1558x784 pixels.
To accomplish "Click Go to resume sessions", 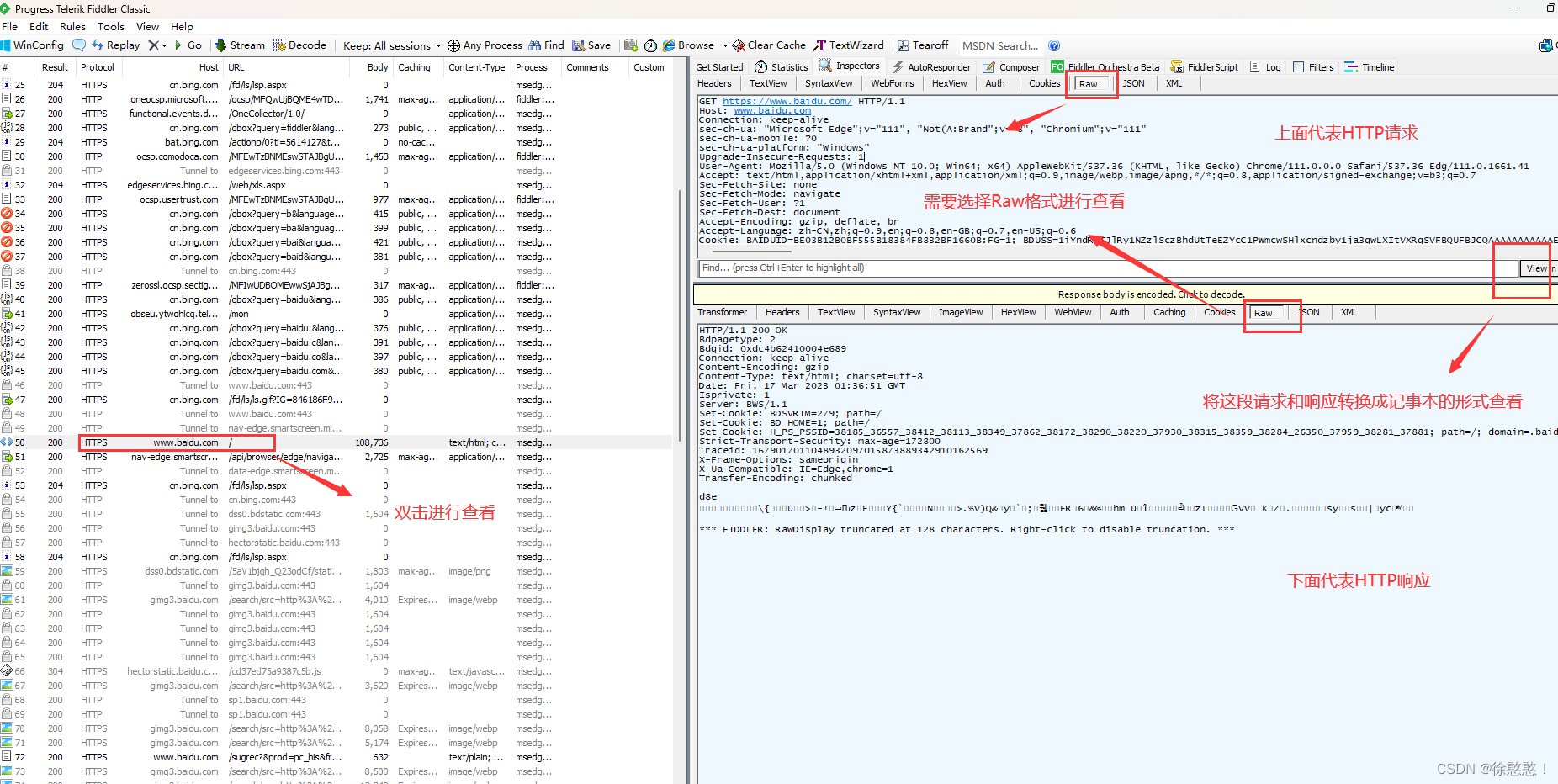I will (x=188, y=45).
